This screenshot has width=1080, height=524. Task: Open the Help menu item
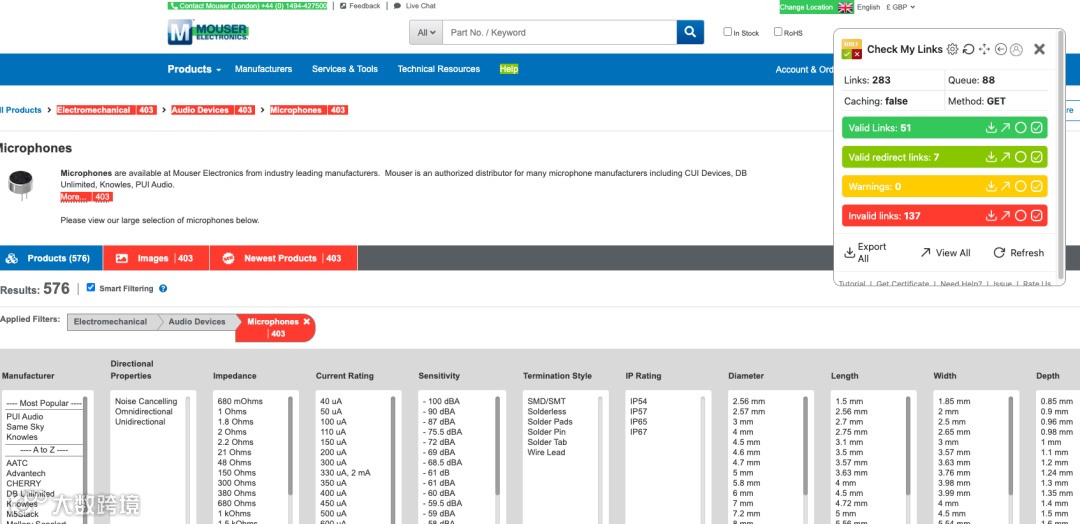pyautogui.click(x=509, y=69)
